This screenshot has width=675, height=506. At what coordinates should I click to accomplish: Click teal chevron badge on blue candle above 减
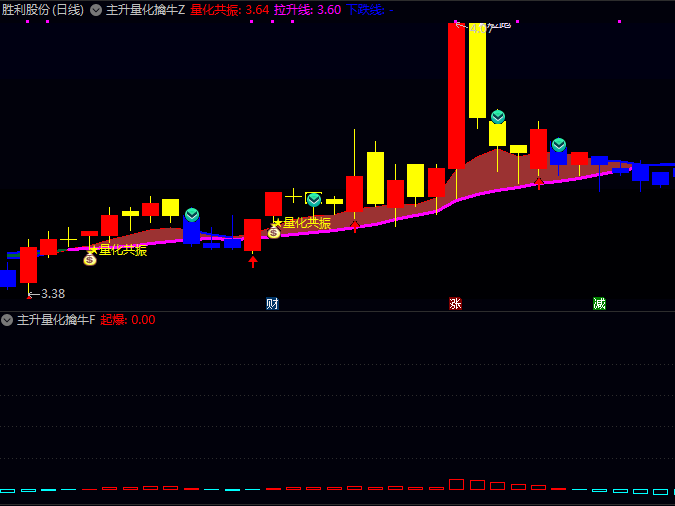(x=559, y=145)
